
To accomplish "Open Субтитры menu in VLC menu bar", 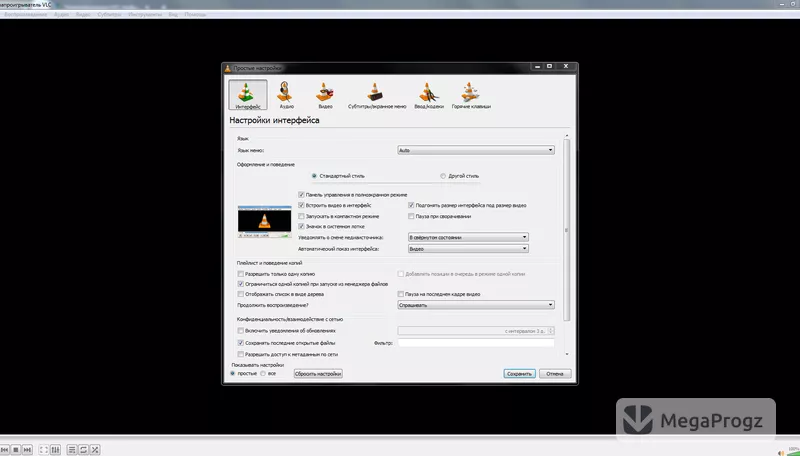I will pyautogui.click(x=109, y=14).
